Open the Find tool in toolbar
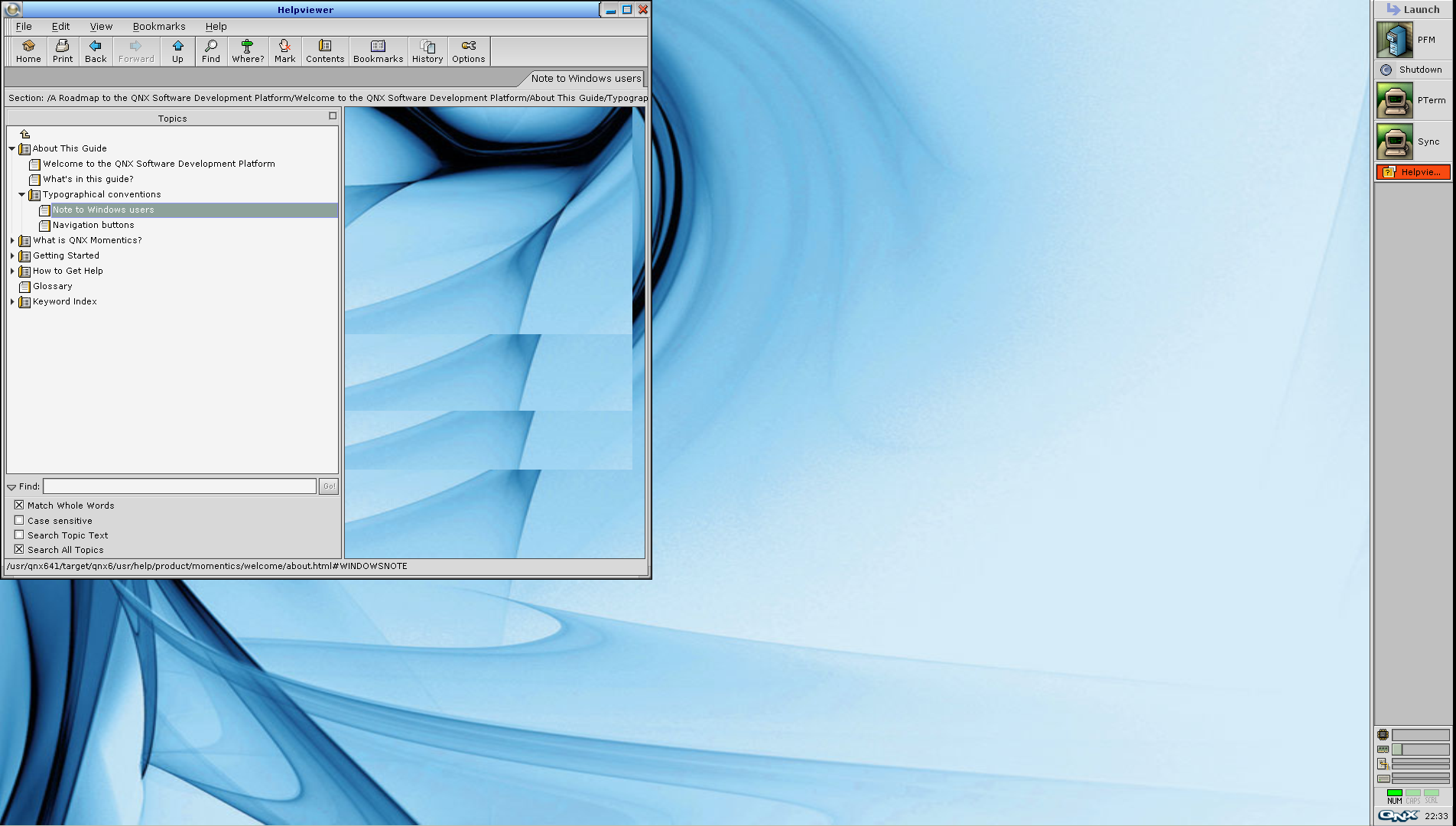 tap(211, 50)
